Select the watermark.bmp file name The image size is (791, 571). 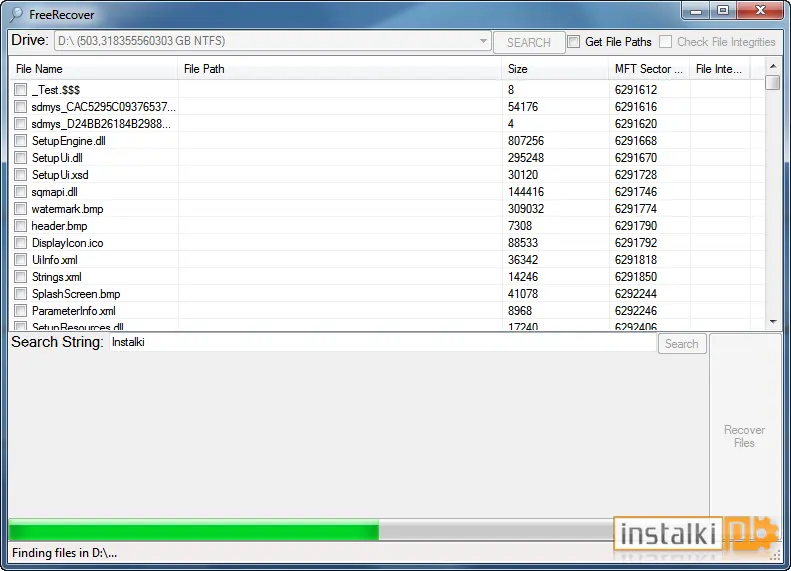click(67, 209)
